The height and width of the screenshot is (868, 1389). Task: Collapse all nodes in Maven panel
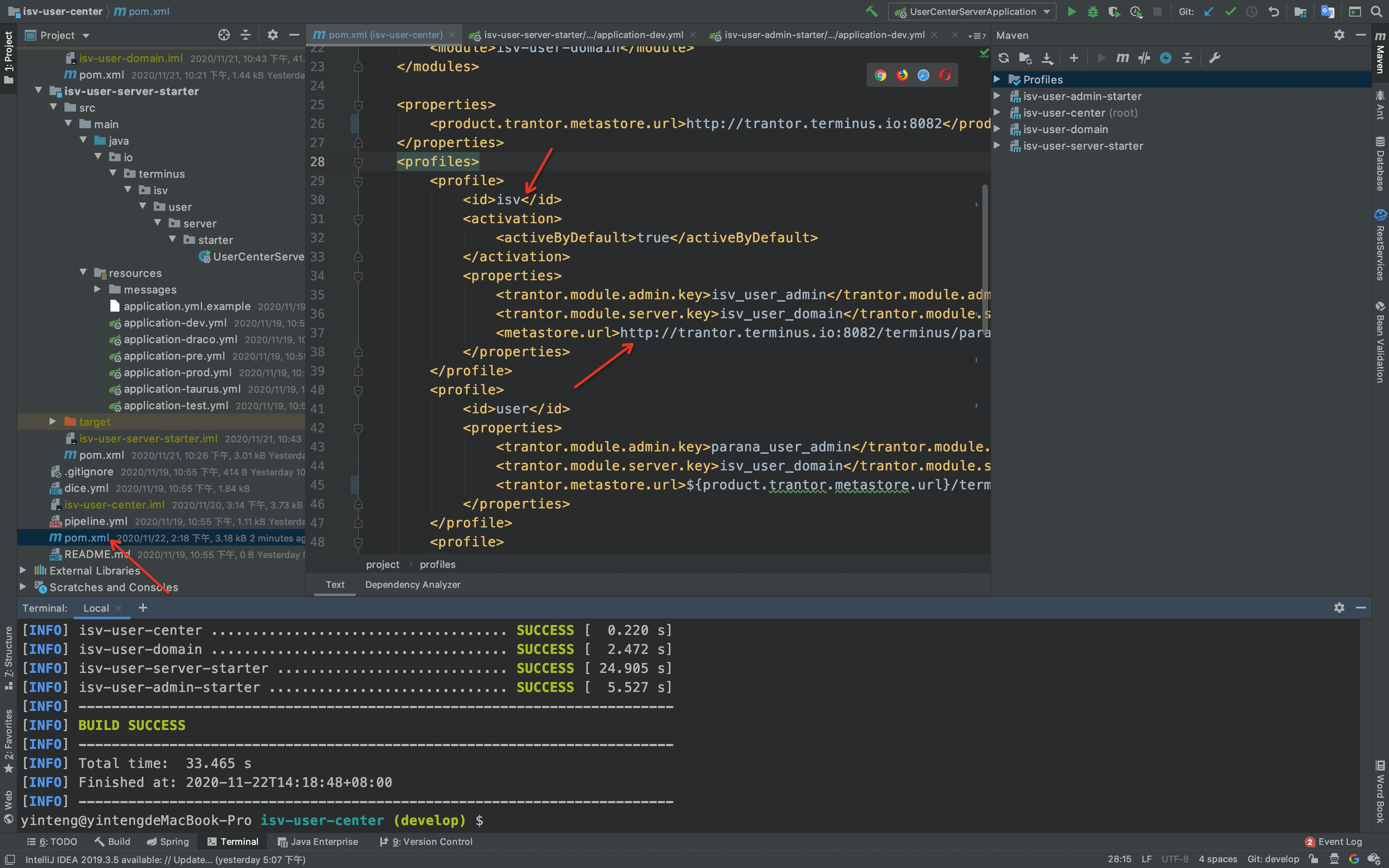(x=1188, y=58)
